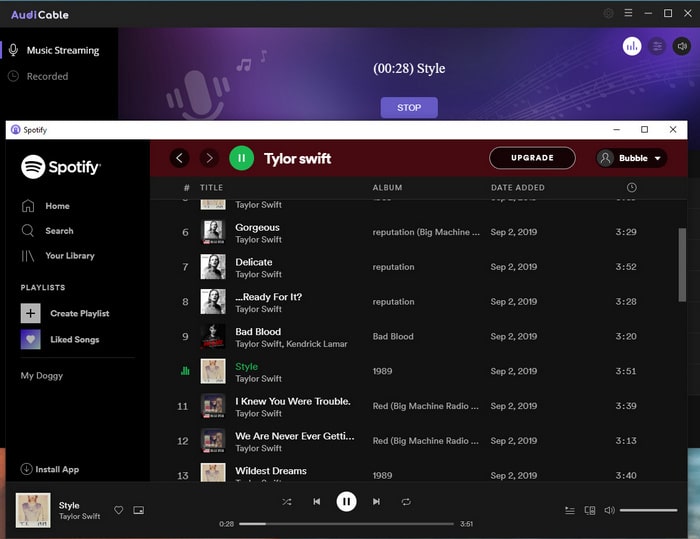700x539 pixels.
Task: Expand the Bubble user account dropdown
Action: (x=631, y=158)
